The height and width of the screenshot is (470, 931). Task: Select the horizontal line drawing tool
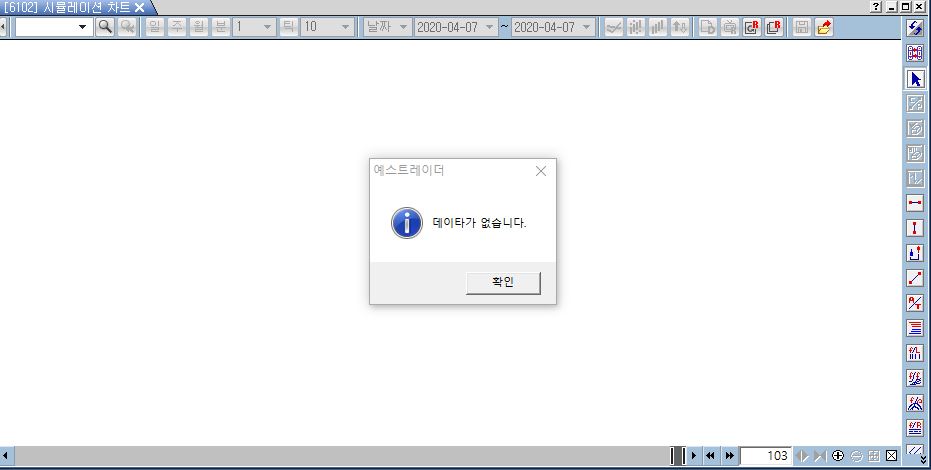[x=914, y=203]
